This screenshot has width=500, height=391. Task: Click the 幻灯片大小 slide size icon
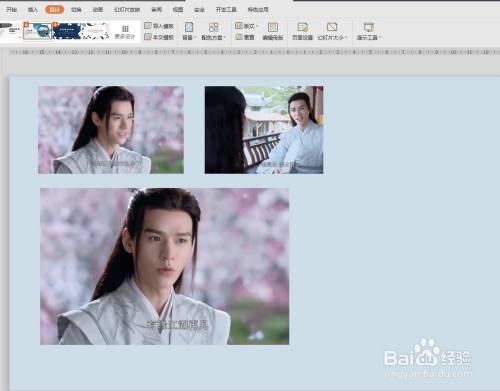332,27
